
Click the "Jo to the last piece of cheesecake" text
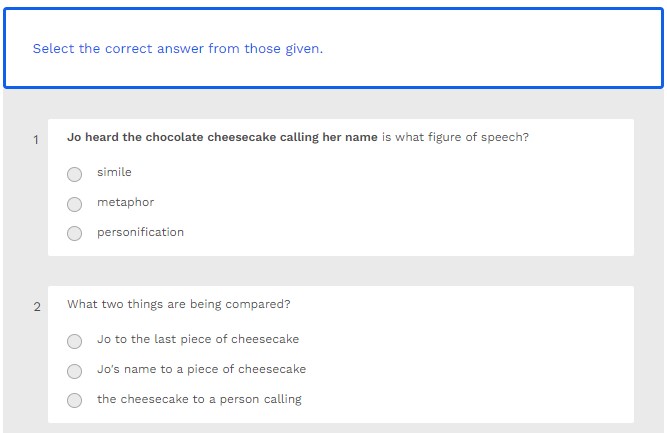tap(197, 339)
